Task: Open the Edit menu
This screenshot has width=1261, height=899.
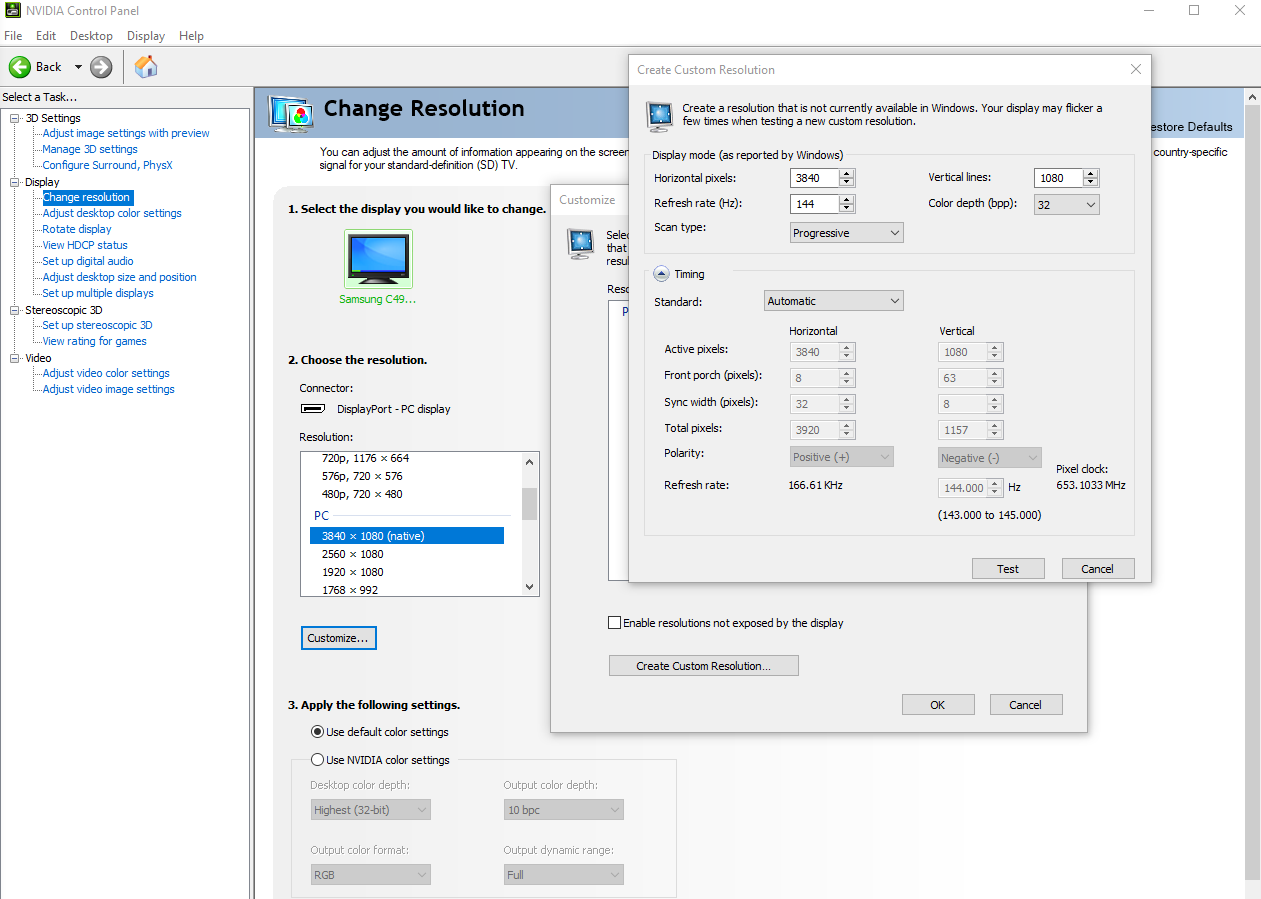Action: click(x=46, y=36)
